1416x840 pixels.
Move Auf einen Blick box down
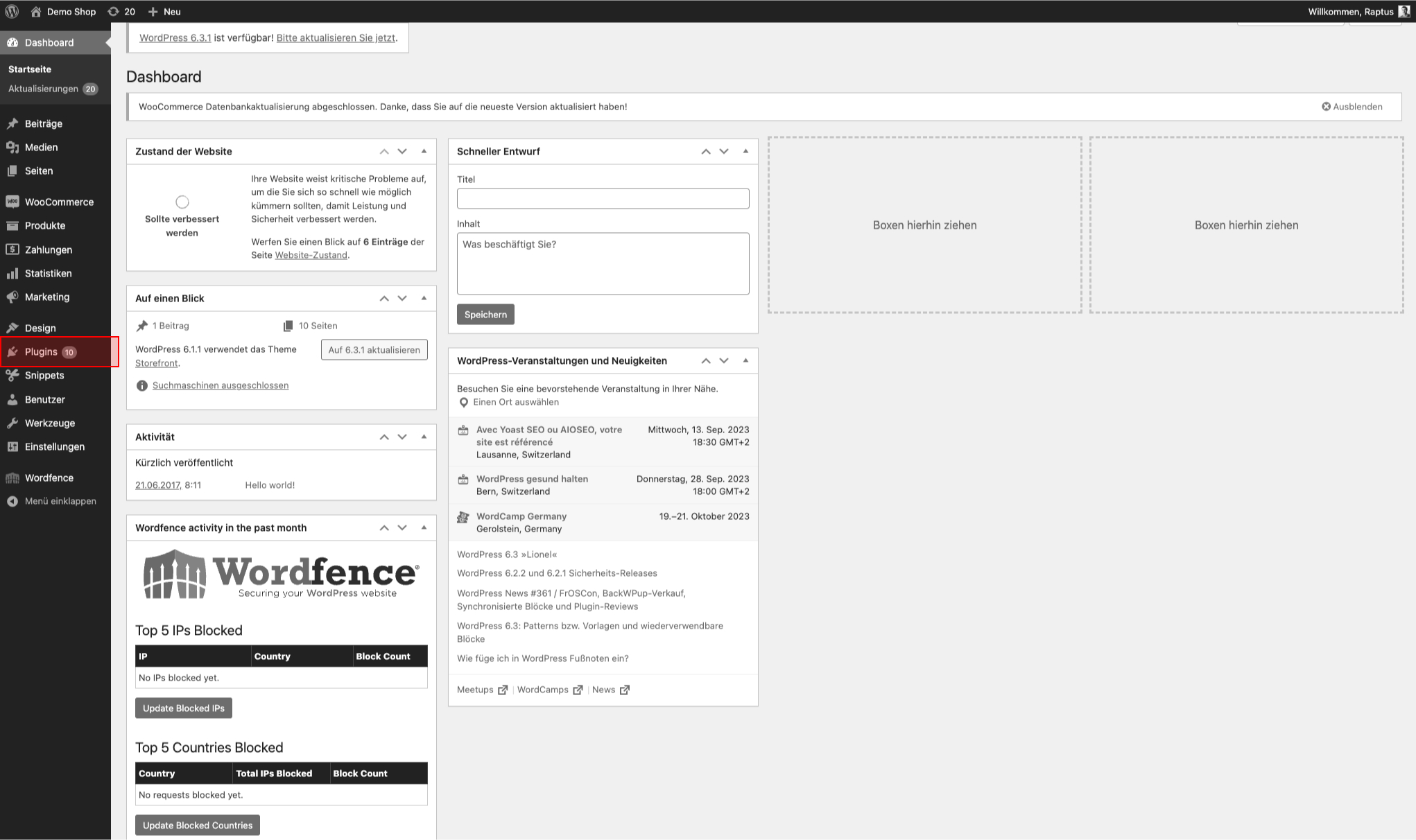(402, 298)
